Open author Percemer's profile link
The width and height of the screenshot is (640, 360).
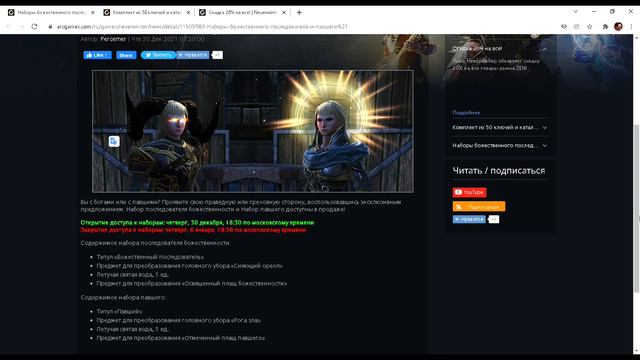pos(113,39)
